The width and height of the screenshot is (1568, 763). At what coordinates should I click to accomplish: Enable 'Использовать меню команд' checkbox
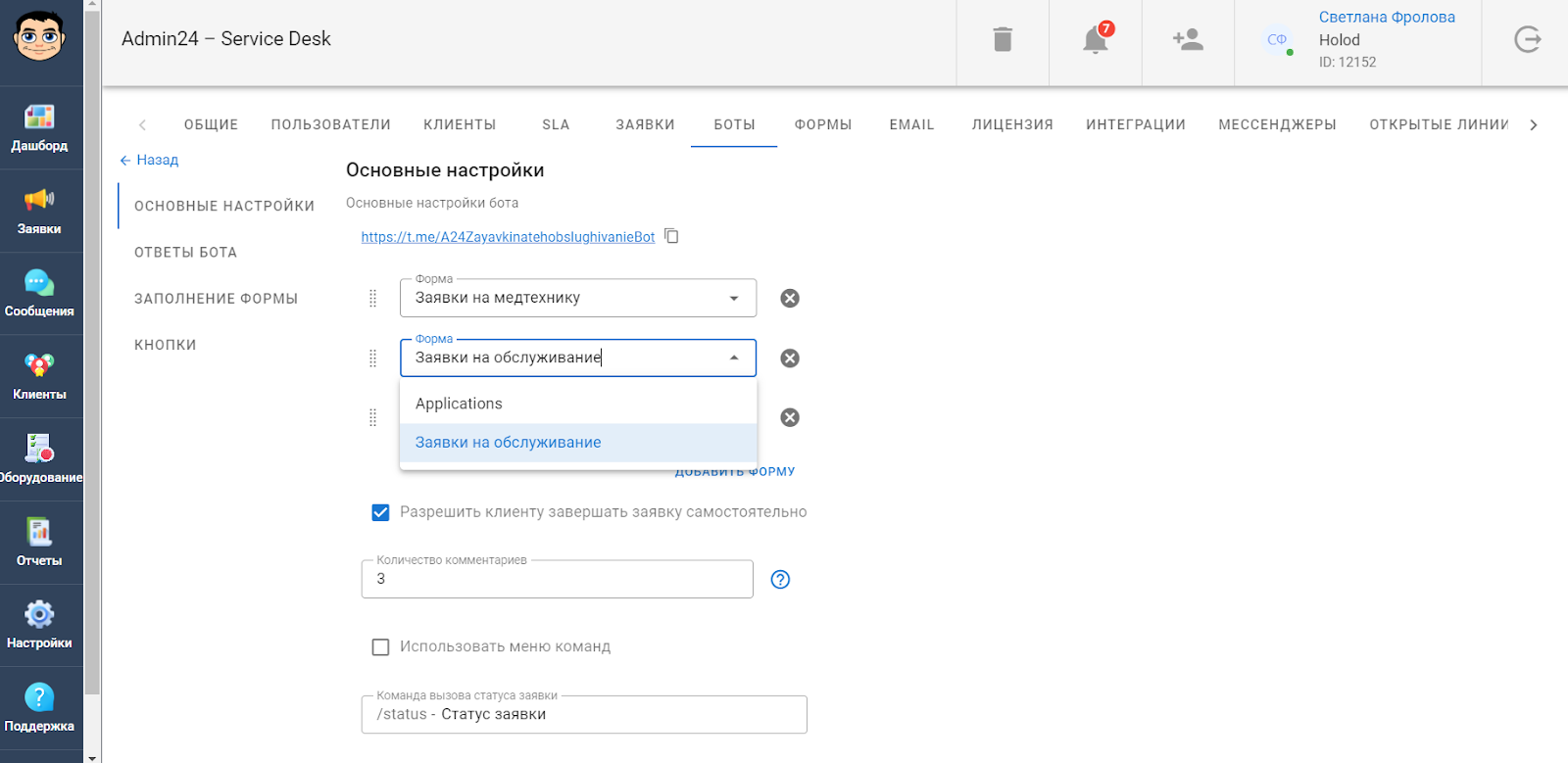pyautogui.click(x=381, y=647)
